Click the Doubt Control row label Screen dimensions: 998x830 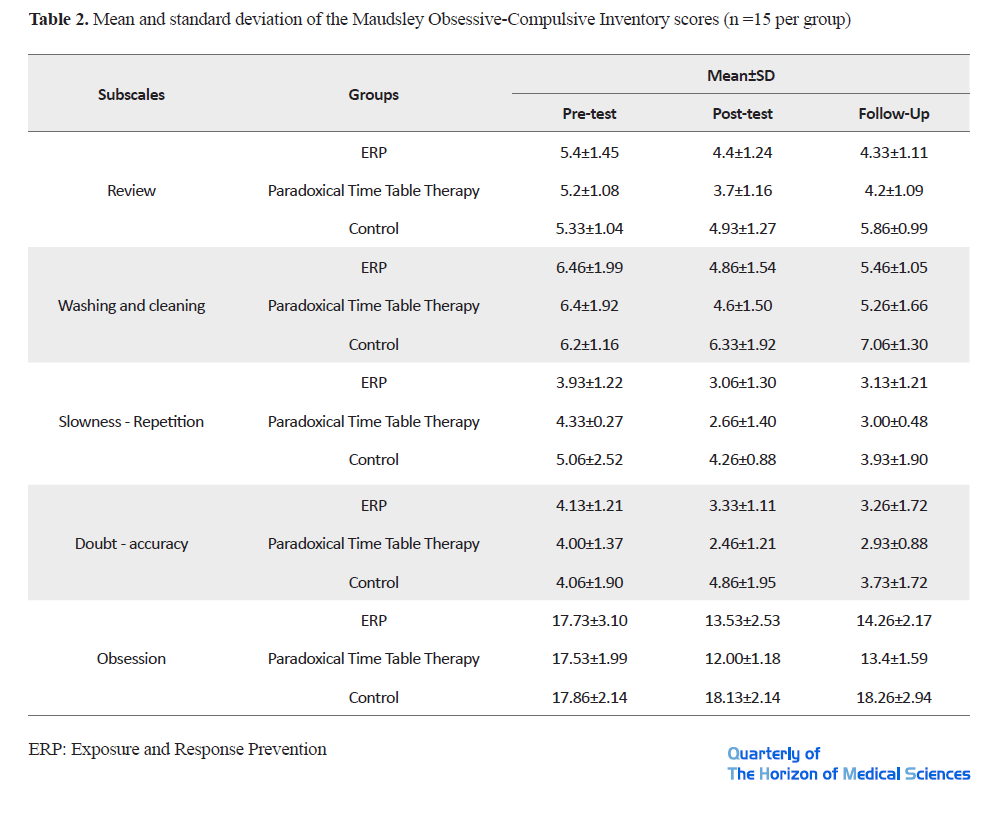pyautogui.click(x=374, y=582)
